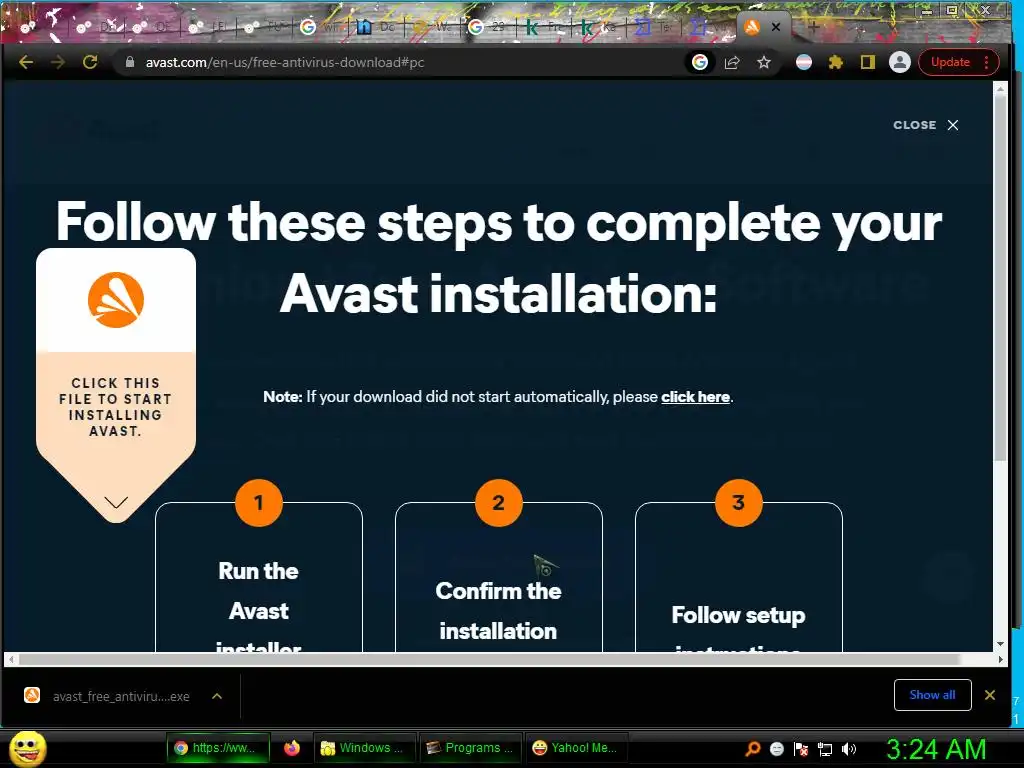Go back using the browser back arrow
Viewport: 1024px width, 768px height.
(26, 62)
